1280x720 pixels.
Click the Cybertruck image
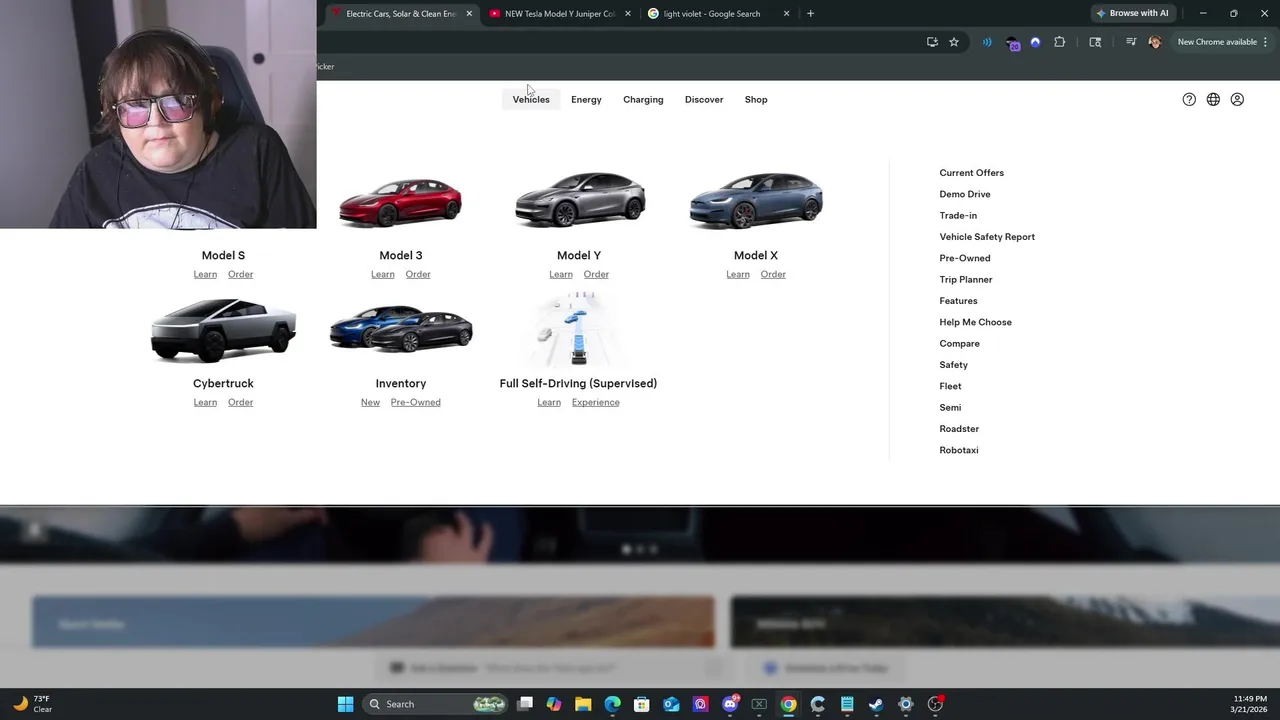(223, 330)
